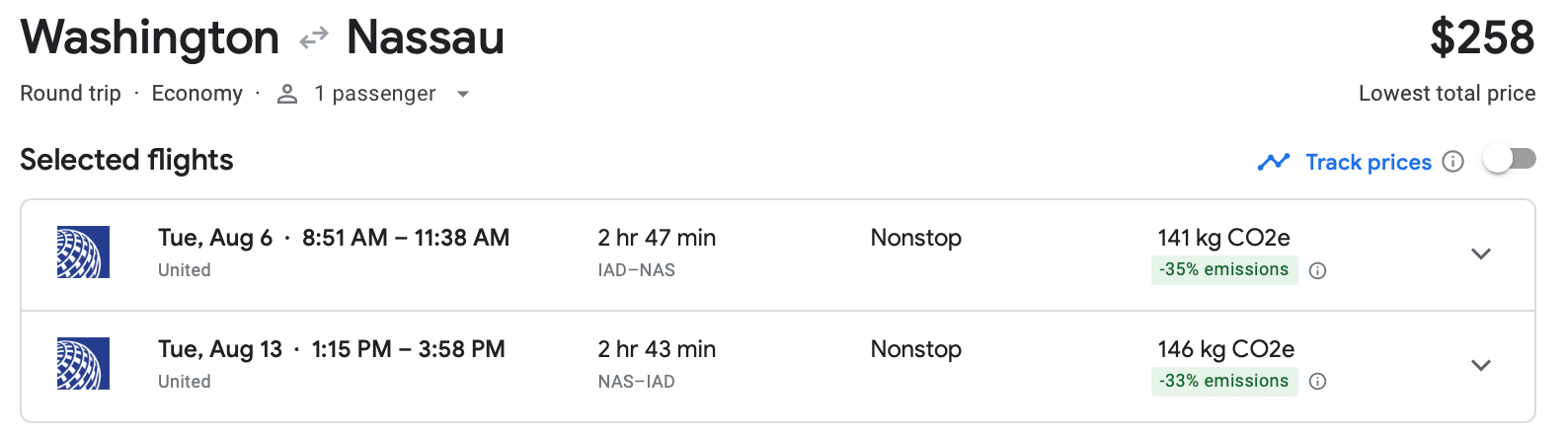Open the emissions info icon for the 141 kg flight
This screenshot has width=1568, height=434.
(x=1317, y=270)
